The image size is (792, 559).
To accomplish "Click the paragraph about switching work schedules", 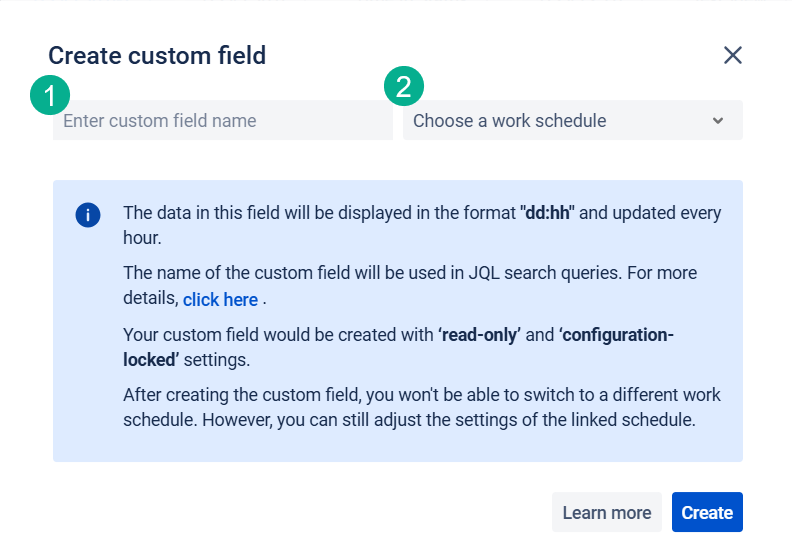I will tap(422, 408).
